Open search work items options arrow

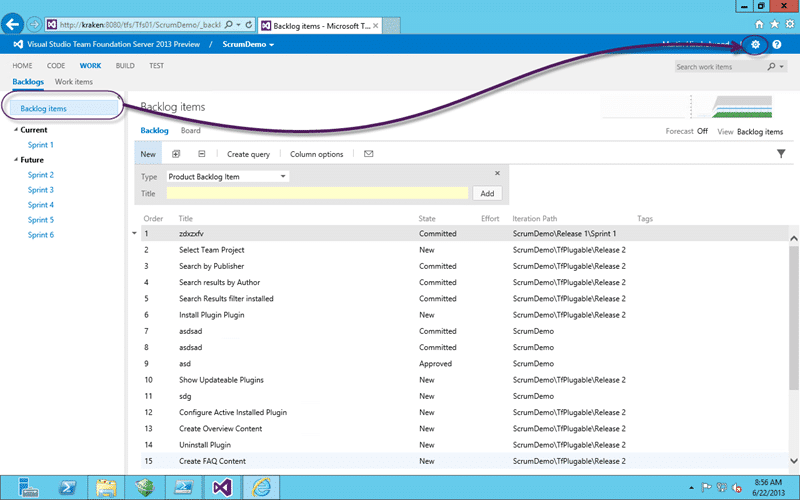[782, 67]
